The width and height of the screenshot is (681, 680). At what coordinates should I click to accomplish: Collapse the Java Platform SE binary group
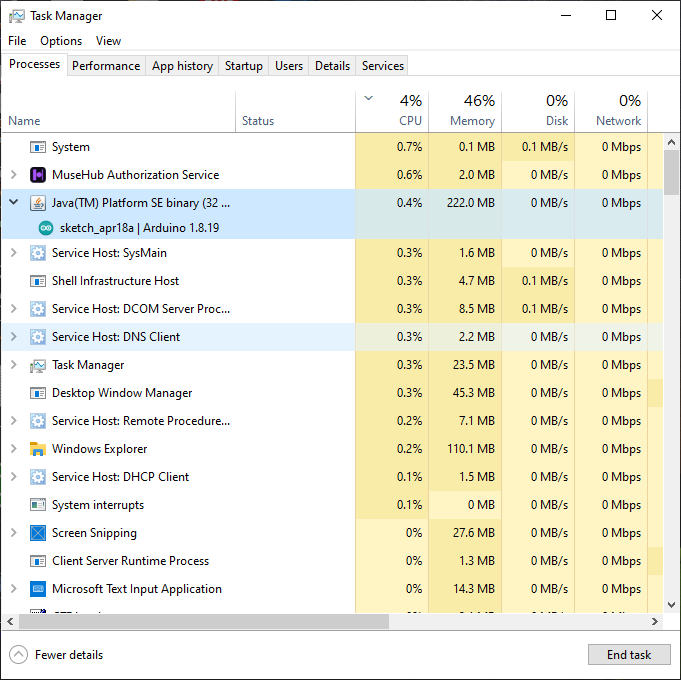coord(14,202)
